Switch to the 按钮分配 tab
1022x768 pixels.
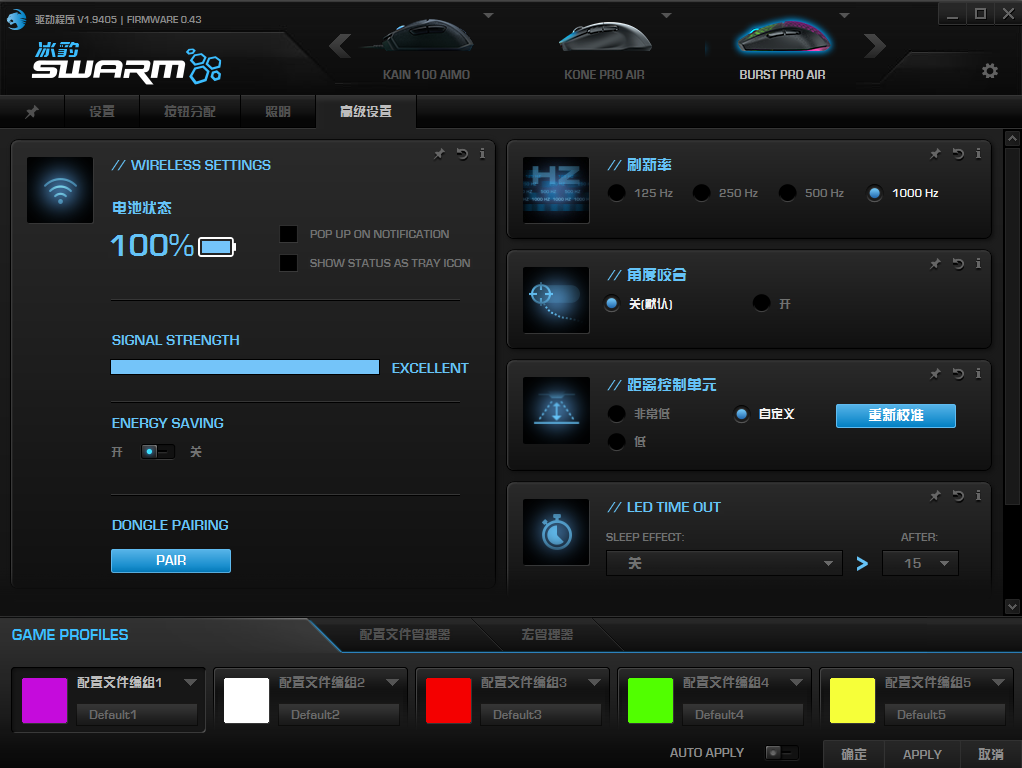point(190,111)
